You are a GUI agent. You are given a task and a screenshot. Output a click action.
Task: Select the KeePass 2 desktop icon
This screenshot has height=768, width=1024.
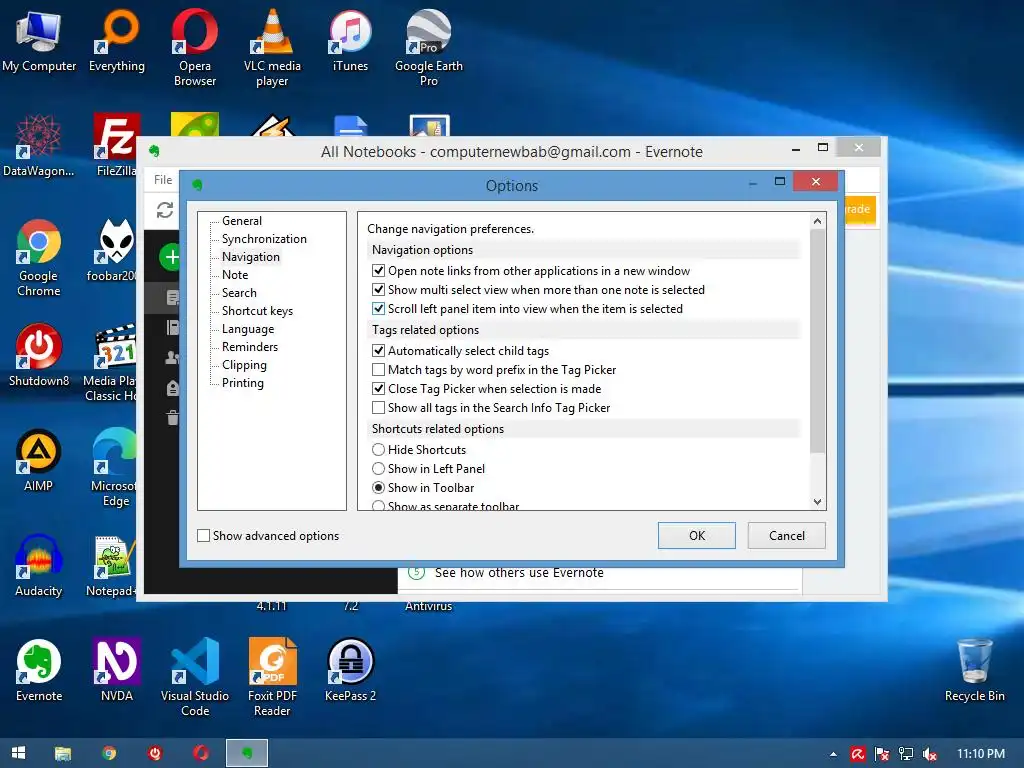point(350,670)
